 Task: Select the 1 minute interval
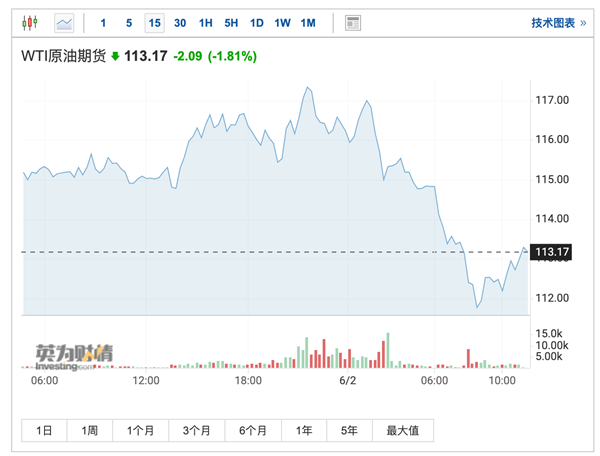coord(103,23)
